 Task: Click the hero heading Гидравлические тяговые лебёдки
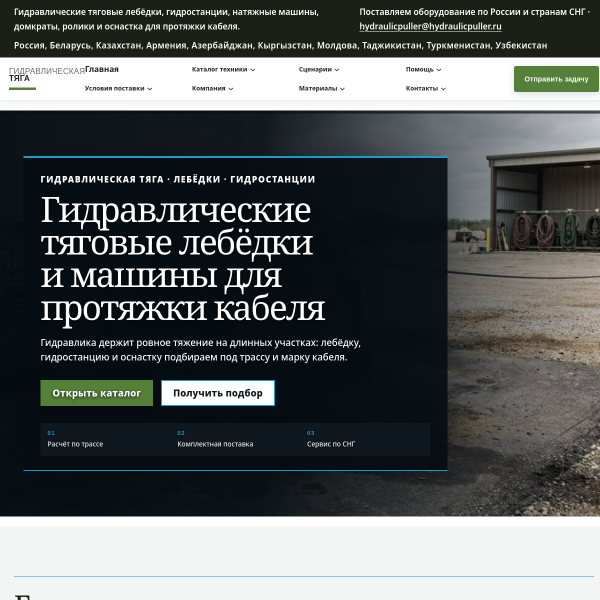[x=183, y=259]
